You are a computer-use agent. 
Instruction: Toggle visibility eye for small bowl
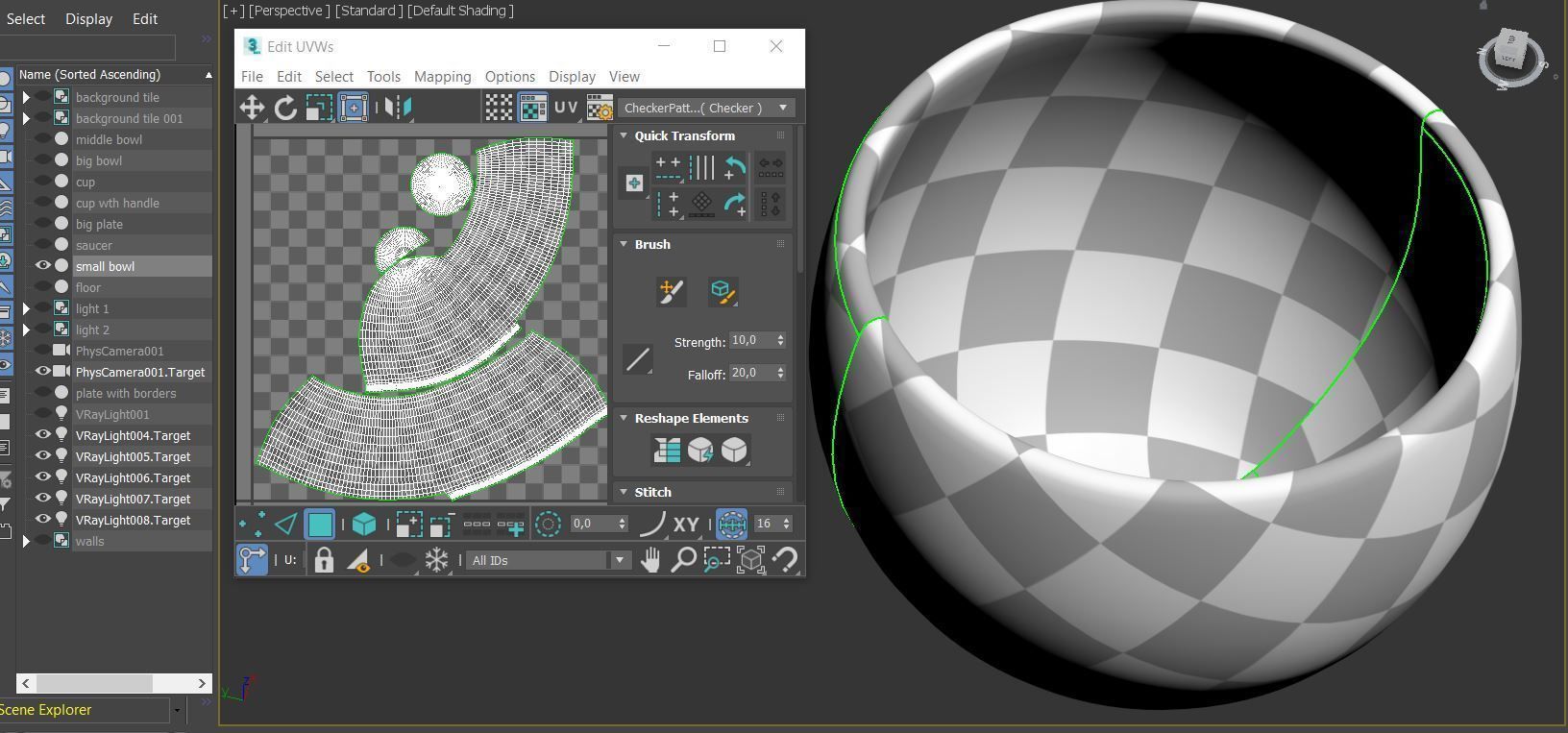point(43,266)
